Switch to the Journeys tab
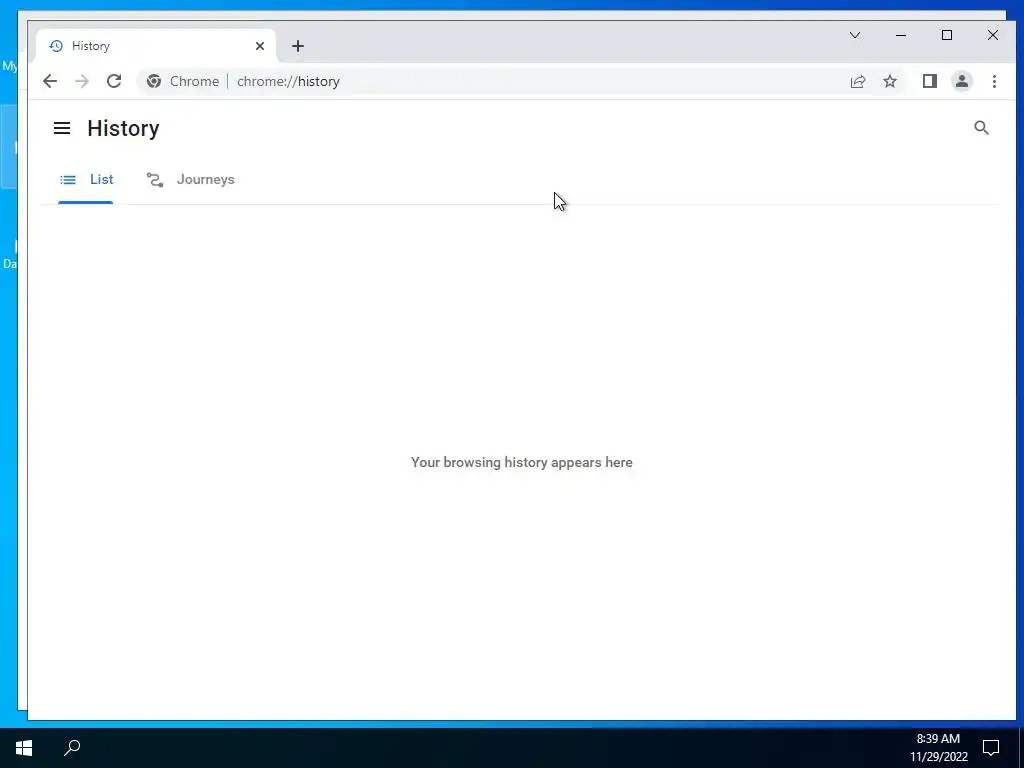Viewport: 1024px width, 768px height. (191, 180)
